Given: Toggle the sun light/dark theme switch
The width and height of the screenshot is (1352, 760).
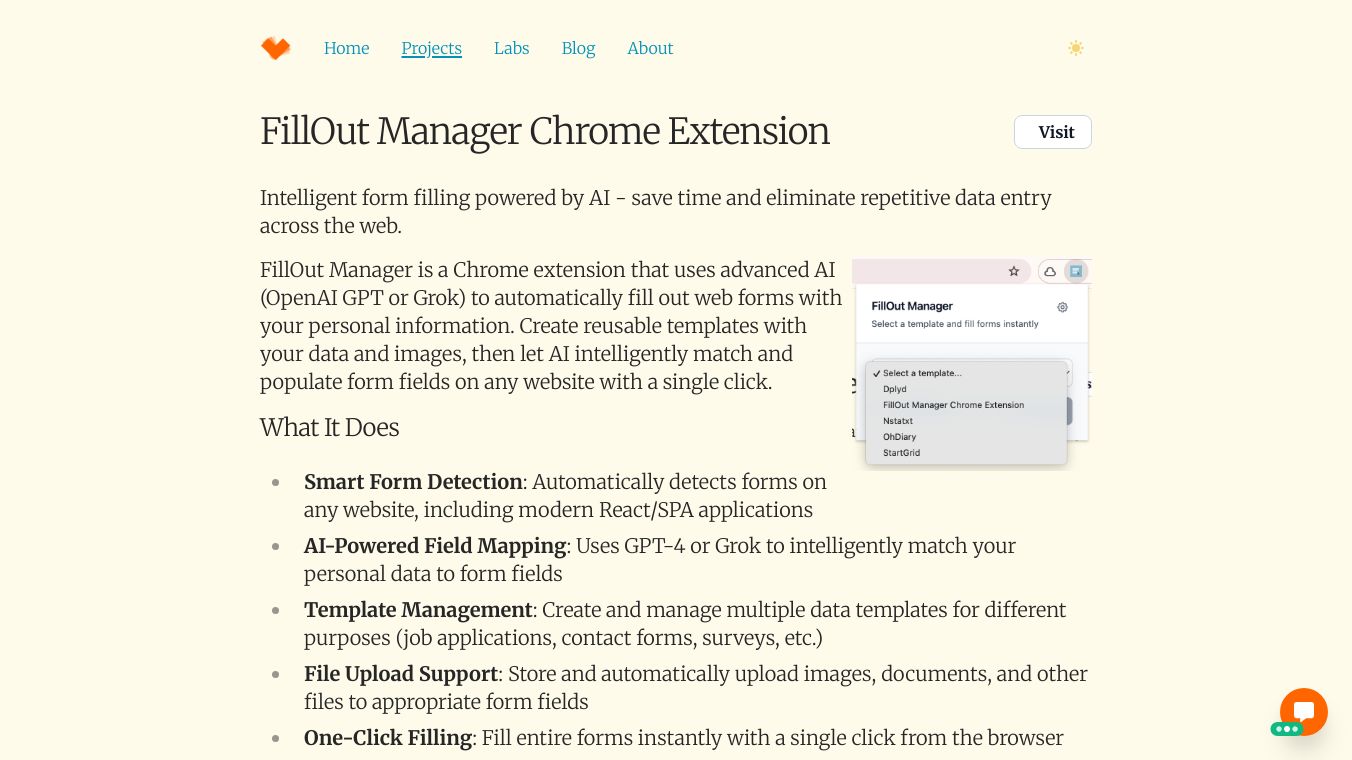Looking at the screenshot, I should click(x=1075, y=48).
